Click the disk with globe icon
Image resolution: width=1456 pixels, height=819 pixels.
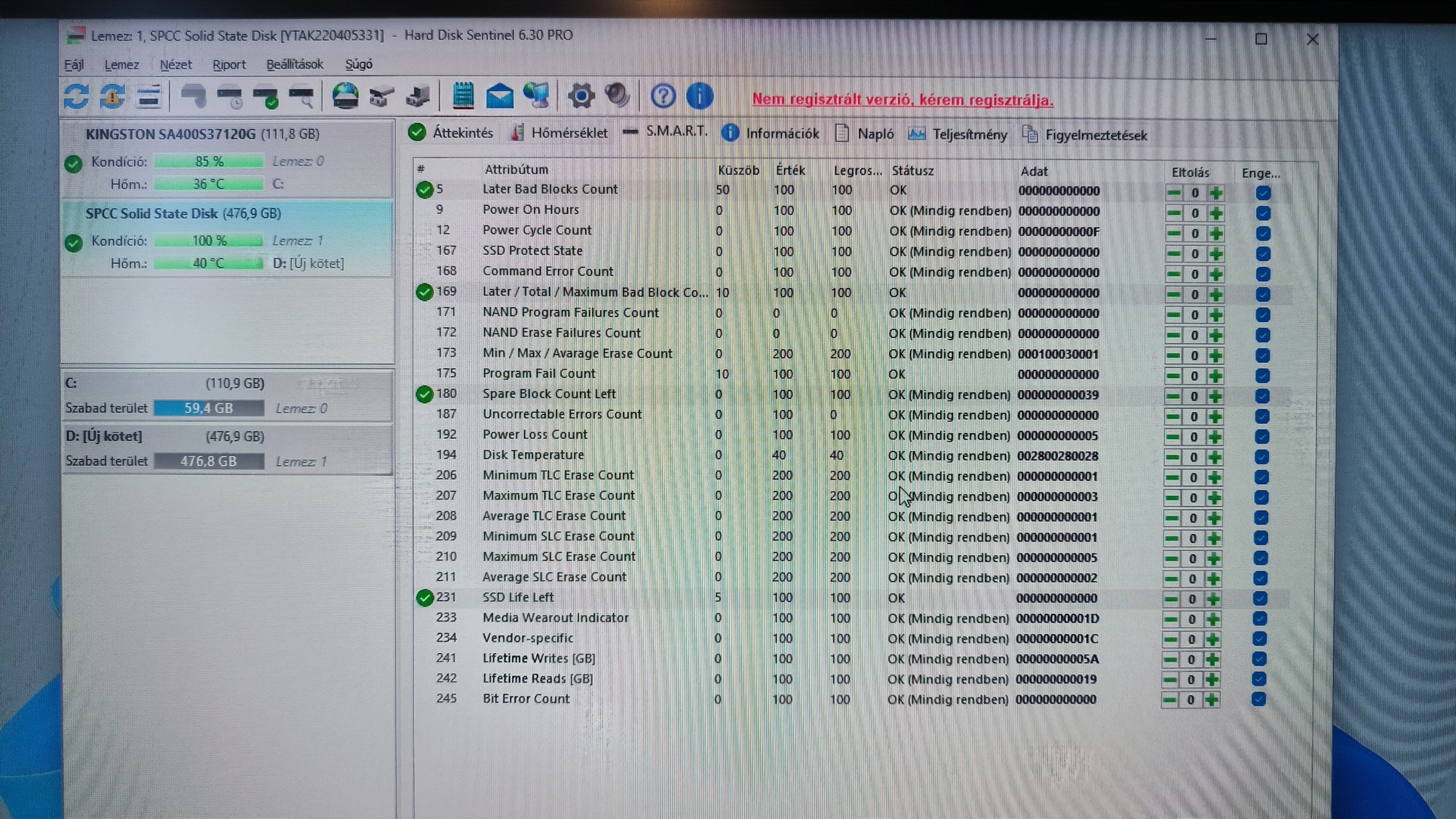click(x=345, y=97)
